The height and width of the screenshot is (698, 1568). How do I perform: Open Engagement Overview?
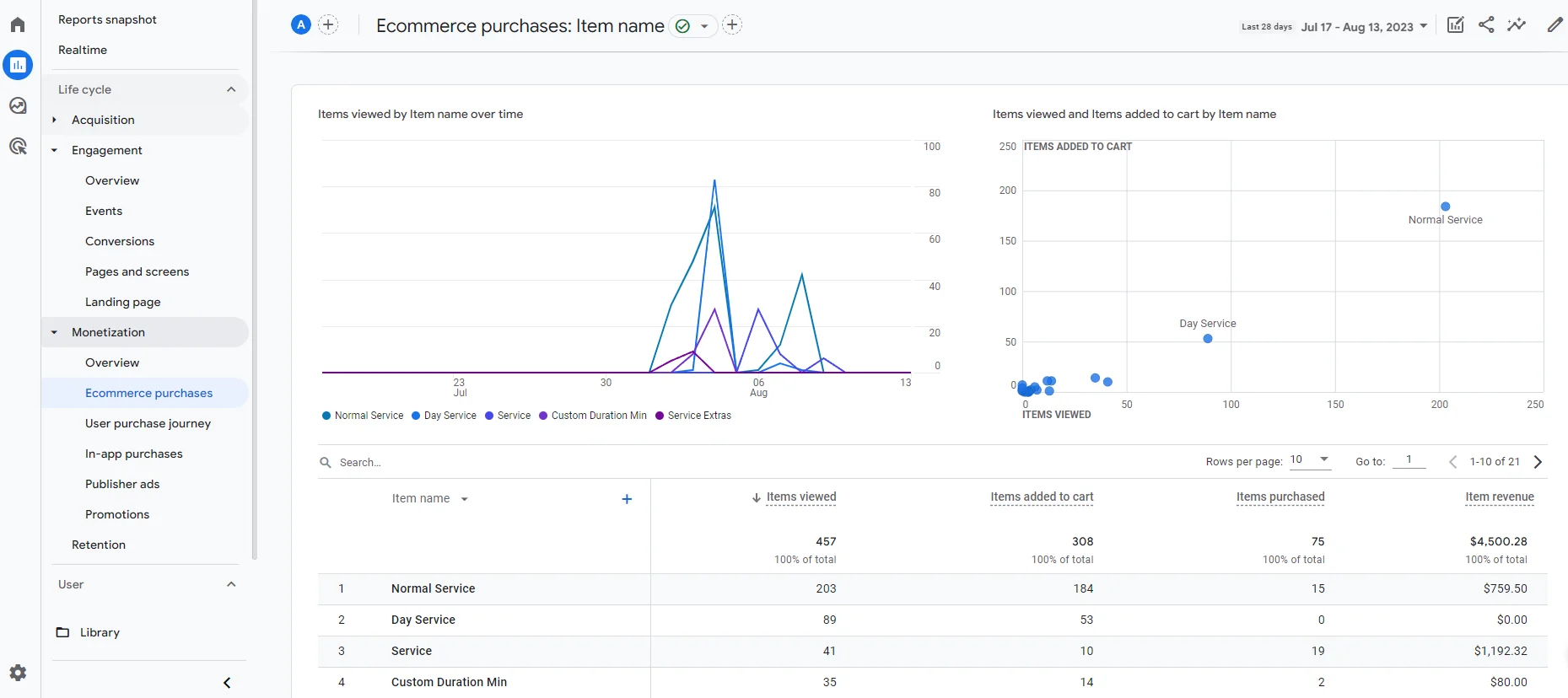[x=112, y=180]
